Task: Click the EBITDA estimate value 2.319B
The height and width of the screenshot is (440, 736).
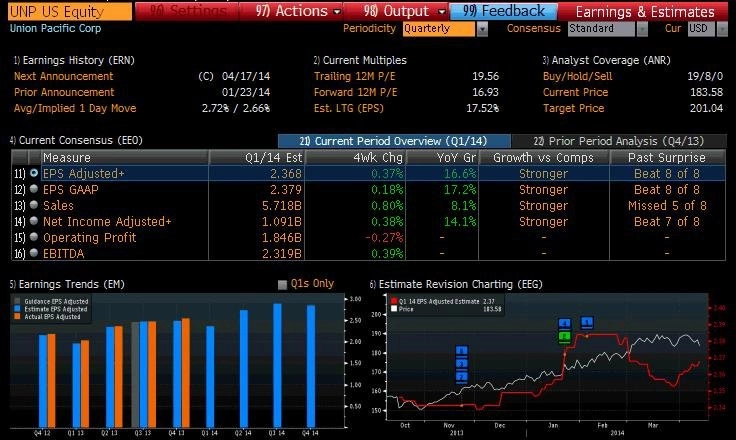Action: pyautogui.click(x=282, y=254)
